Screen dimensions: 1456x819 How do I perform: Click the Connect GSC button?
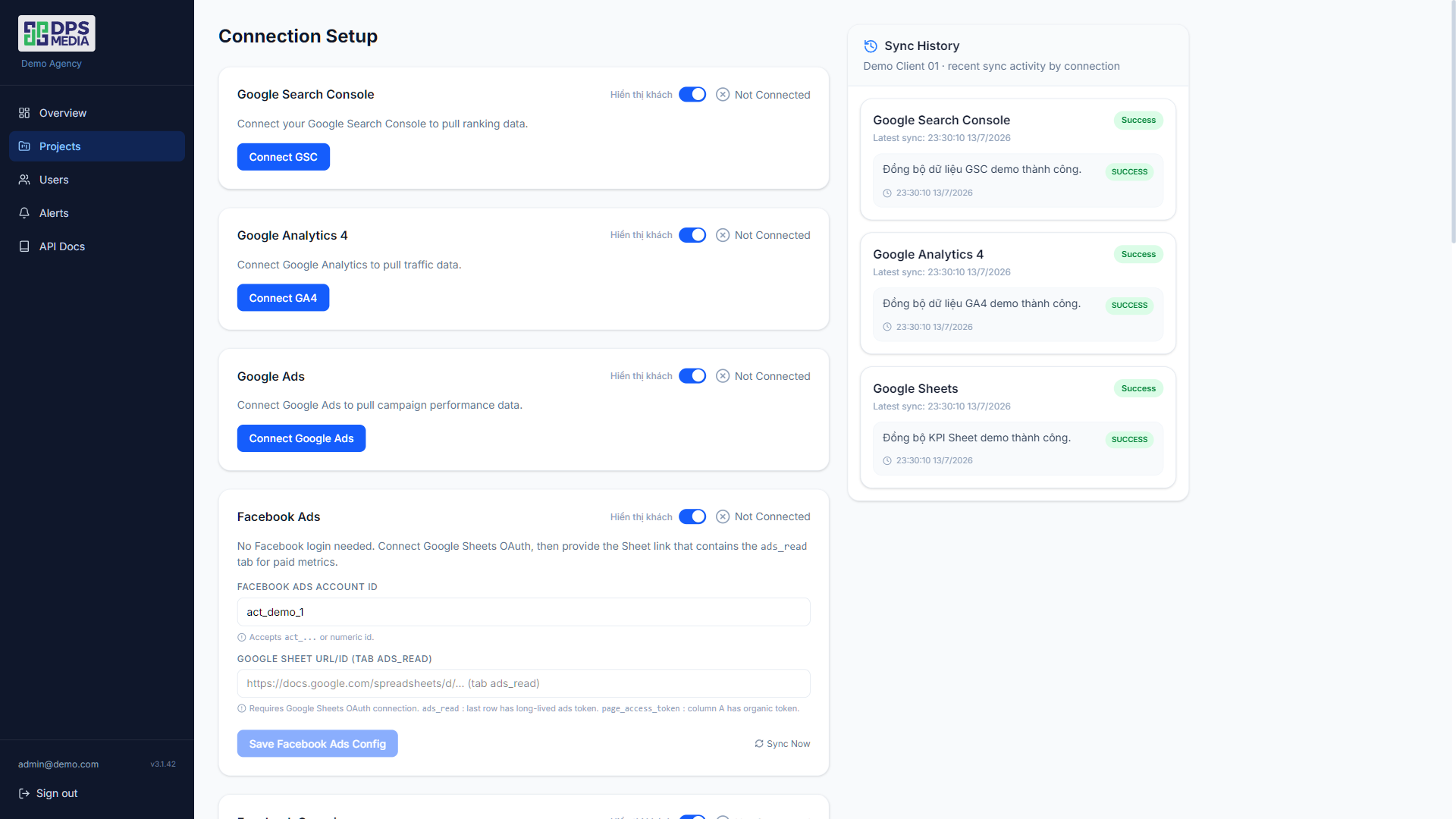284,157
